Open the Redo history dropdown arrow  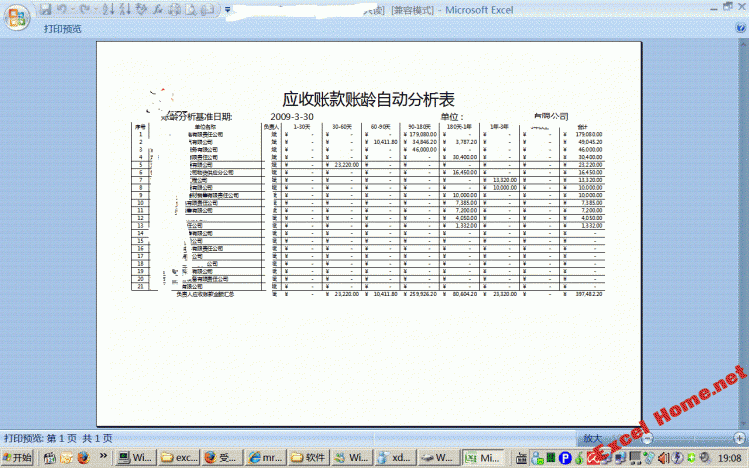[x=96, y=10]
